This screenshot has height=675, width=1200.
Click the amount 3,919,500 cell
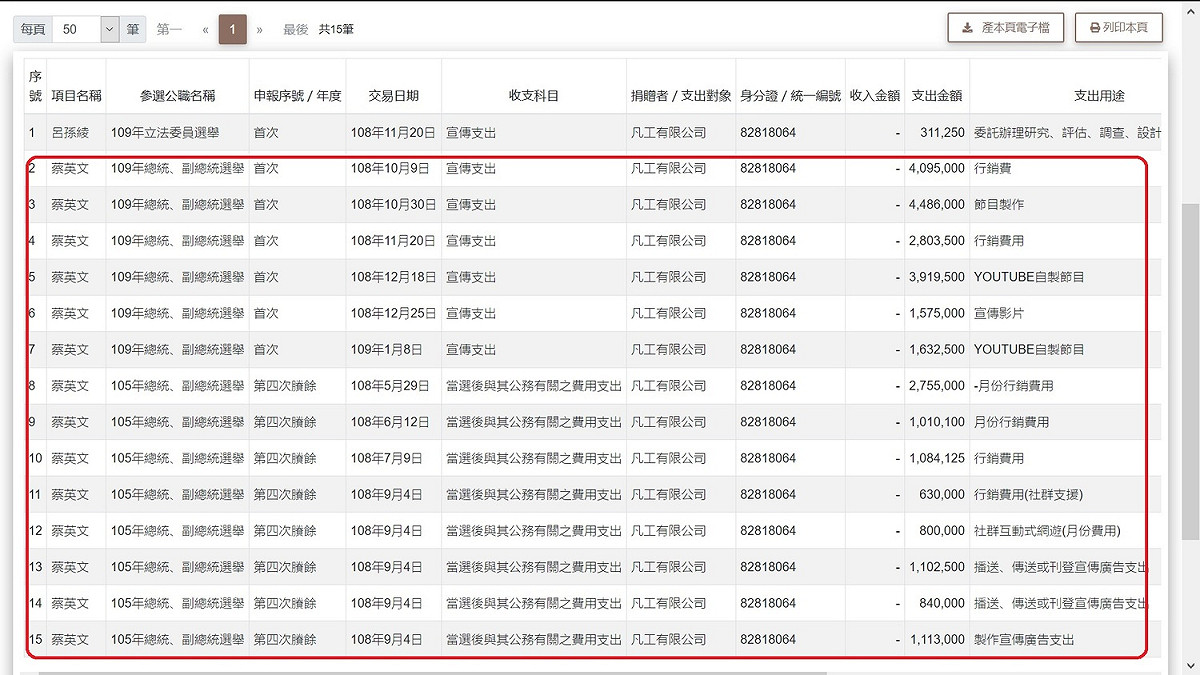937,277
